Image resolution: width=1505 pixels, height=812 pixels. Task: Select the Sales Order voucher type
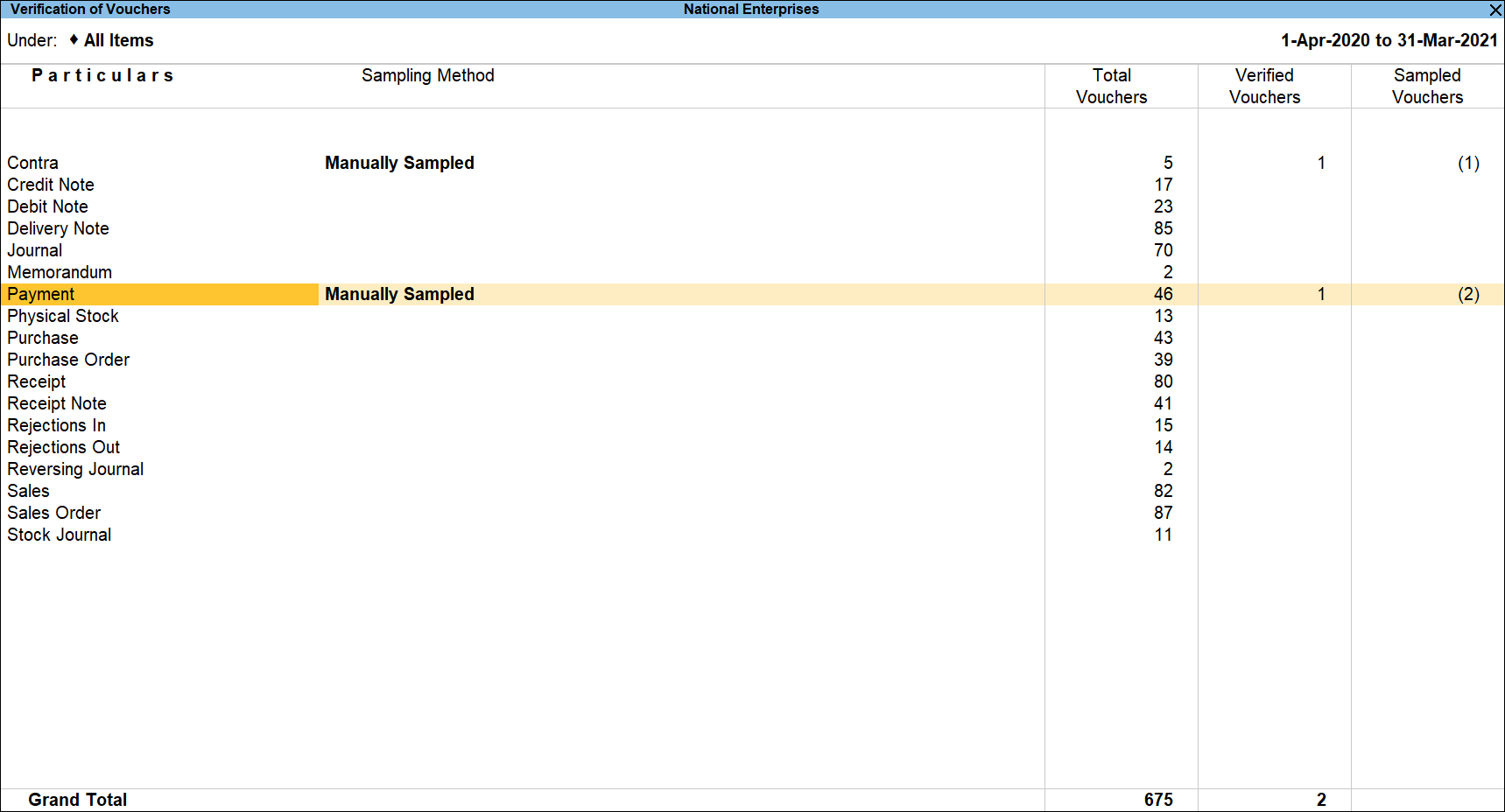point(54,513)
